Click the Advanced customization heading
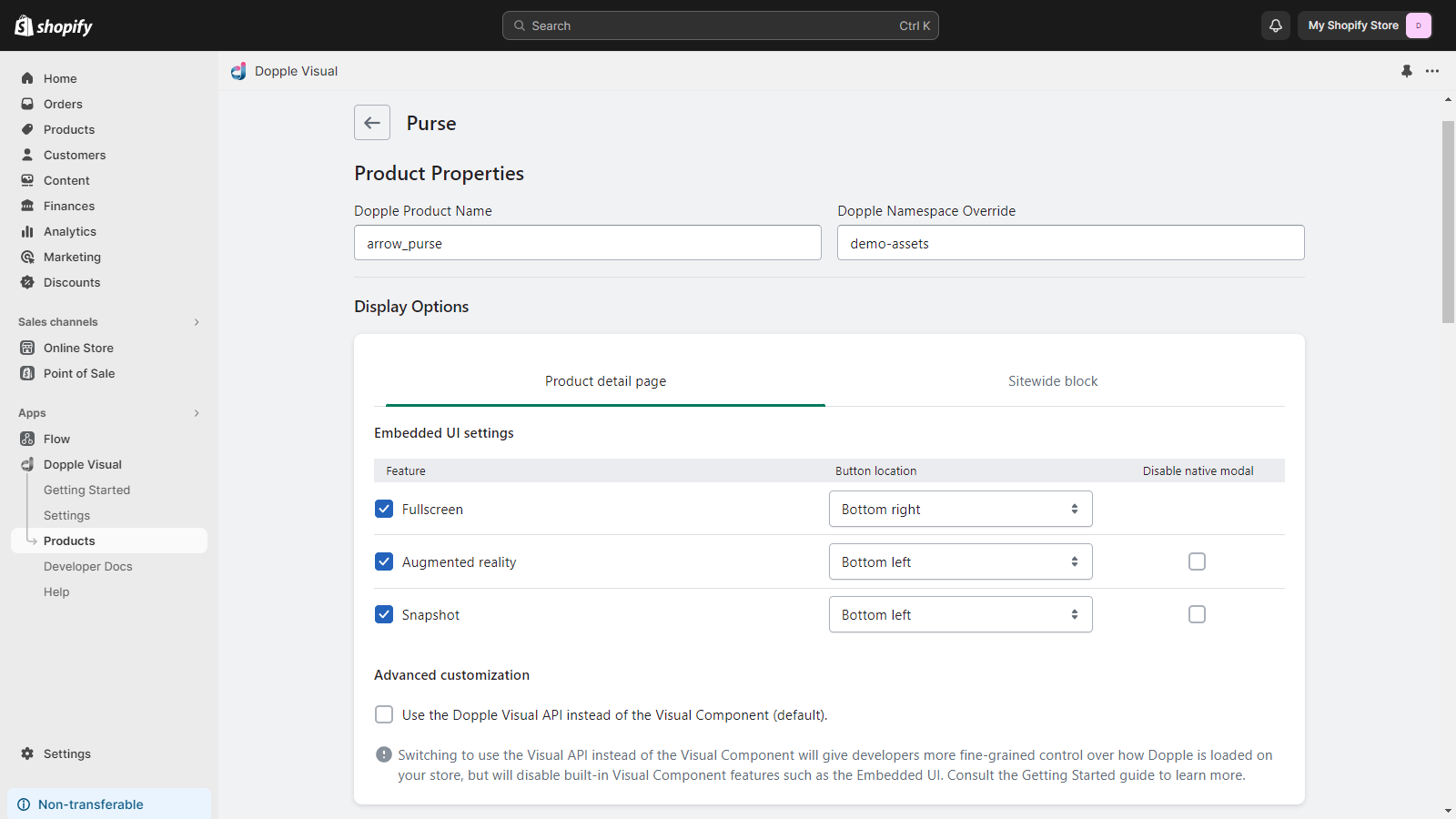 tap(451, 675)
